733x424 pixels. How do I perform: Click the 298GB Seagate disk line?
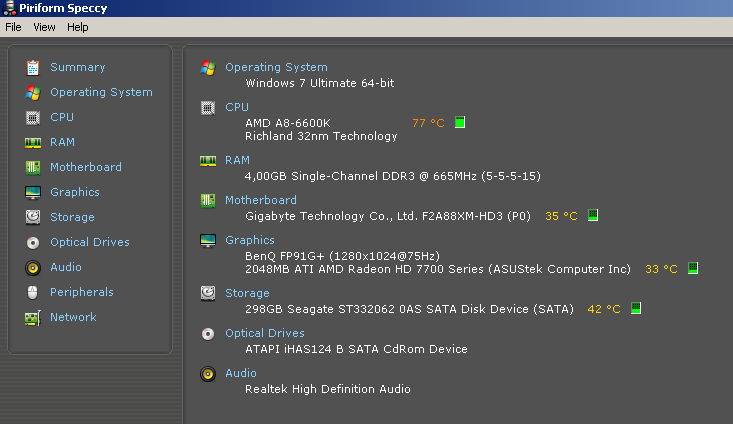pyautogui.click(x=410, y=309)
